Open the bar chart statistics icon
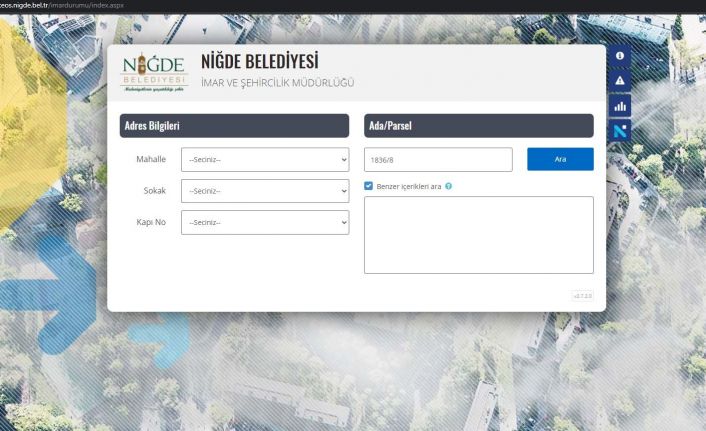706x431 pixels. click(619, 105)
